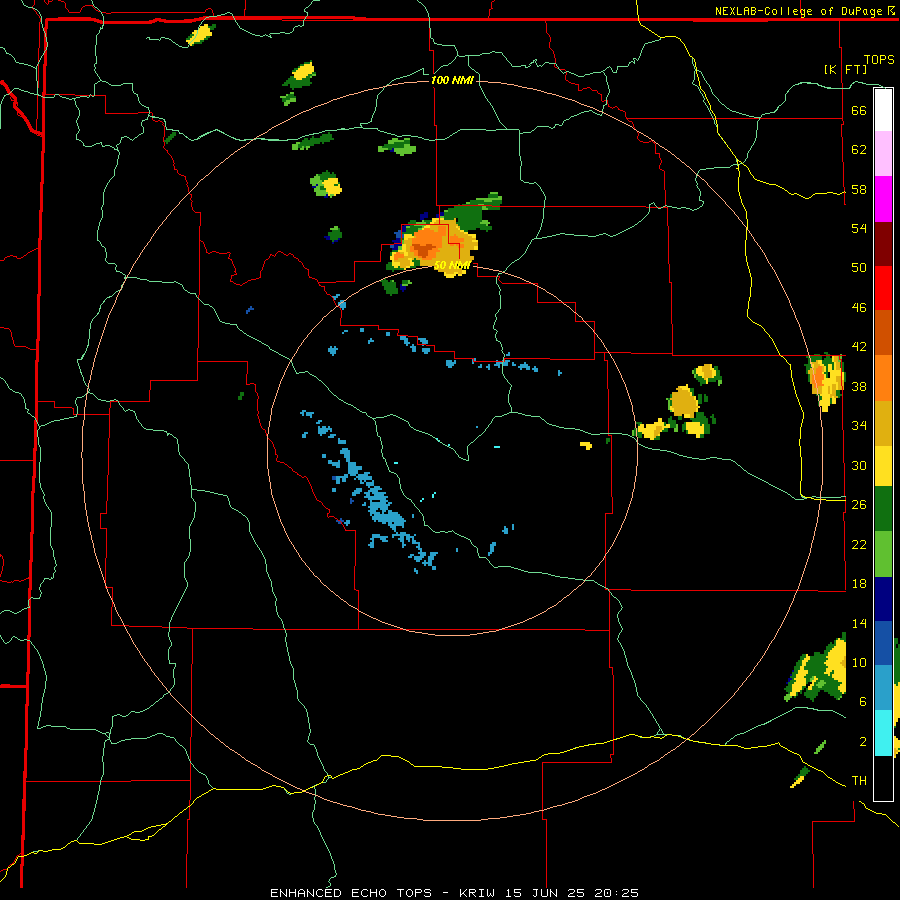This screenshot has height=900, width=900.
Task: Click the TH threshold label
Action: coord(859,781)
